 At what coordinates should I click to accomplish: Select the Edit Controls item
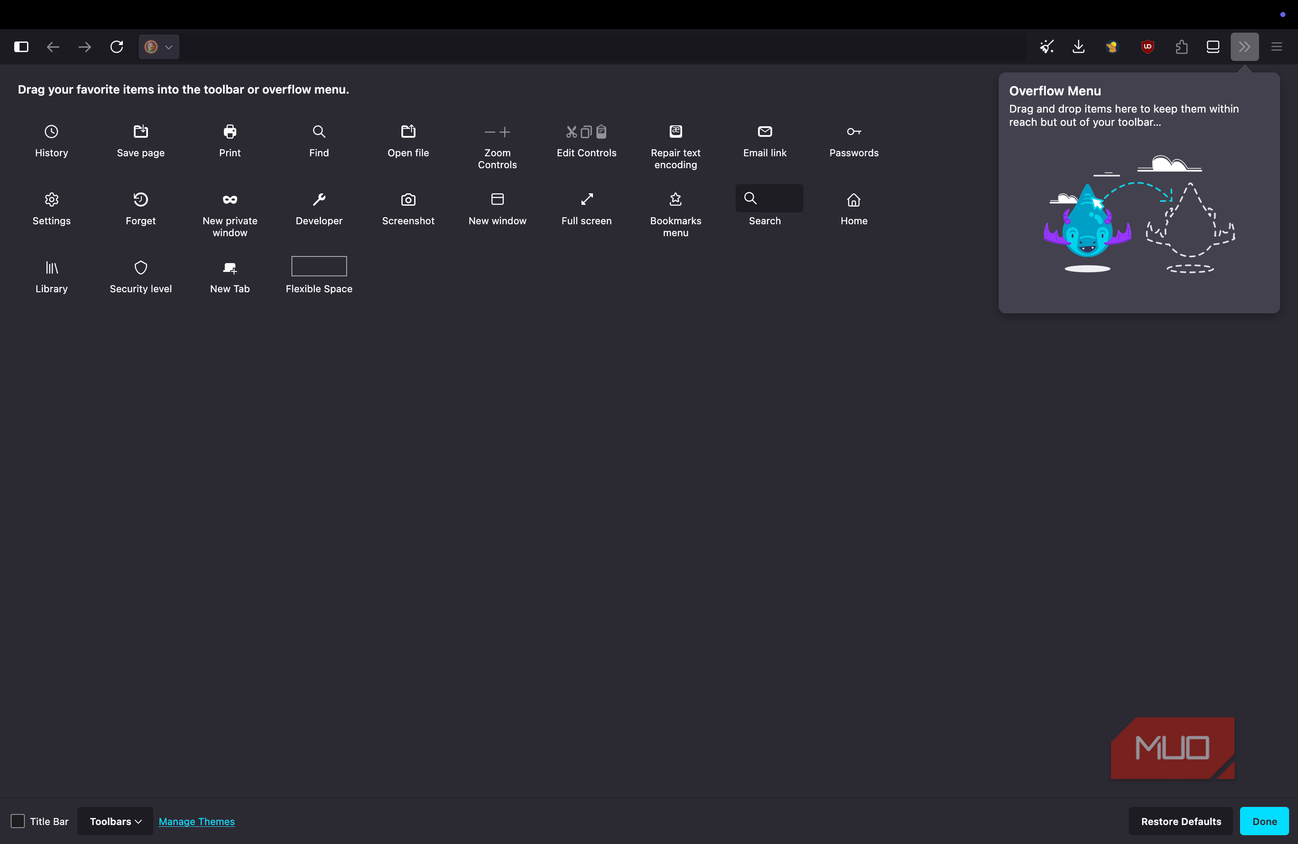pos(587,142)
